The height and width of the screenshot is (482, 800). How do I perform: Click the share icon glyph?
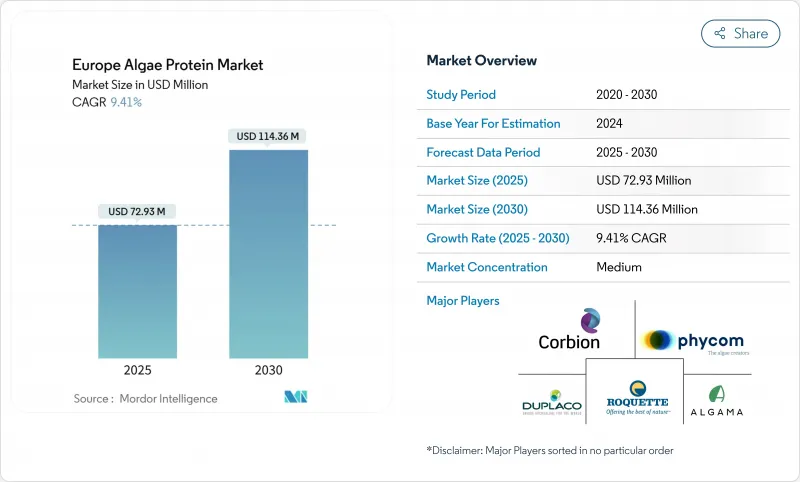[718, 33]
